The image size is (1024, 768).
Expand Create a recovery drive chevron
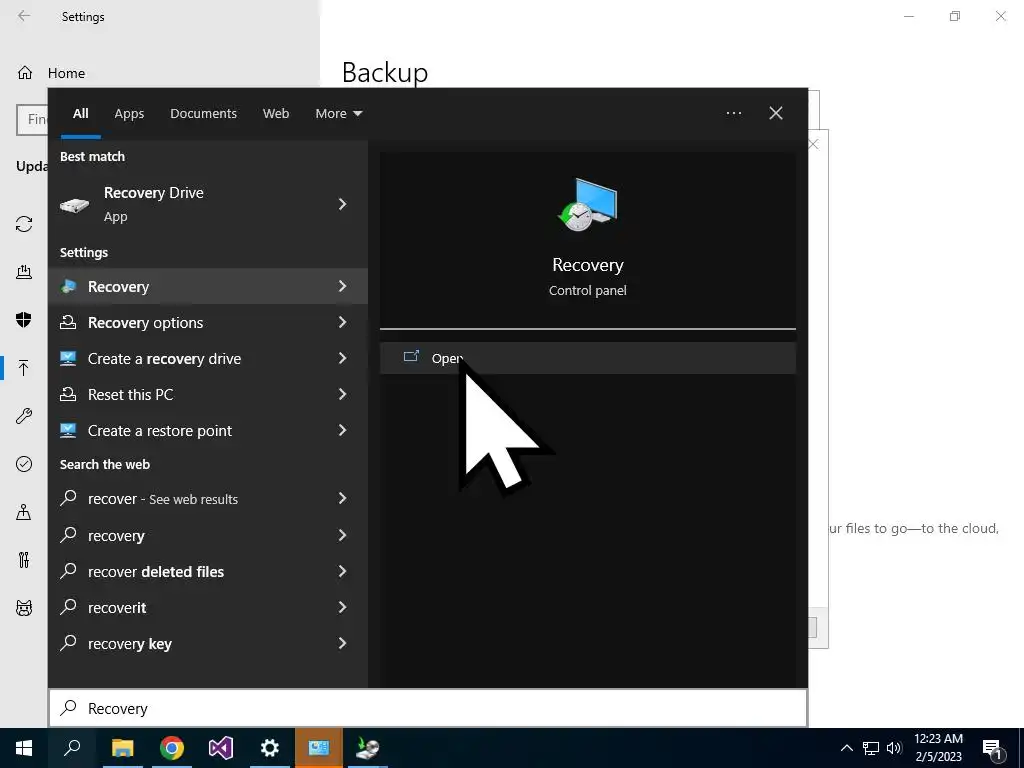tap(342, 358)
